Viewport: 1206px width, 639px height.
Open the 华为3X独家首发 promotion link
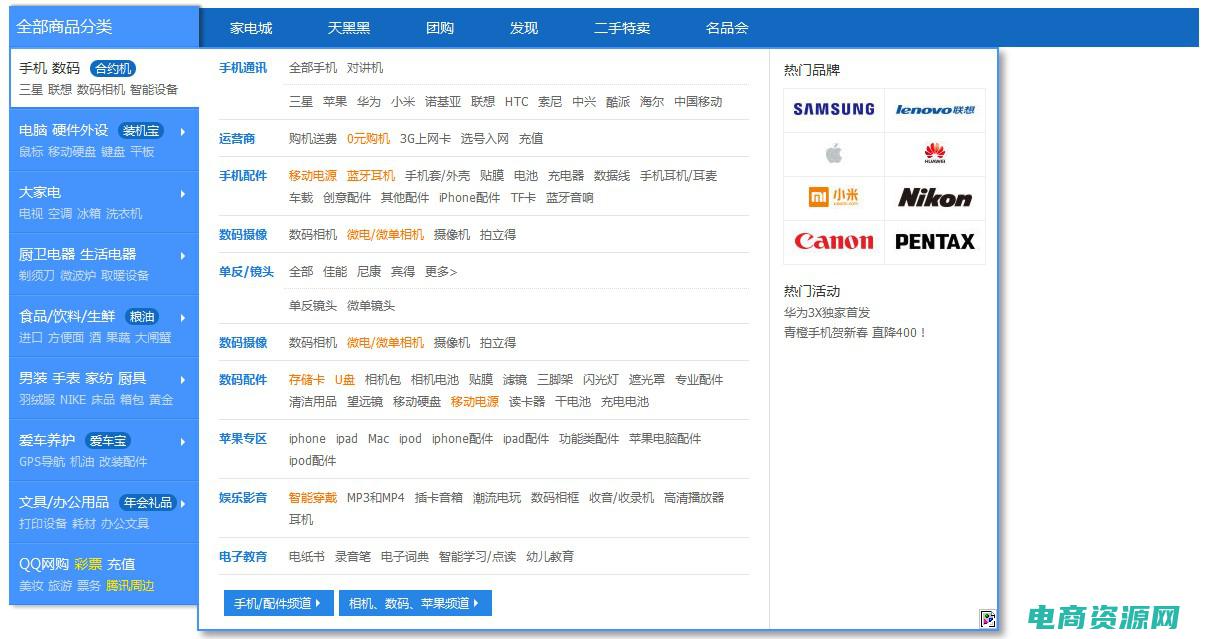827,313
